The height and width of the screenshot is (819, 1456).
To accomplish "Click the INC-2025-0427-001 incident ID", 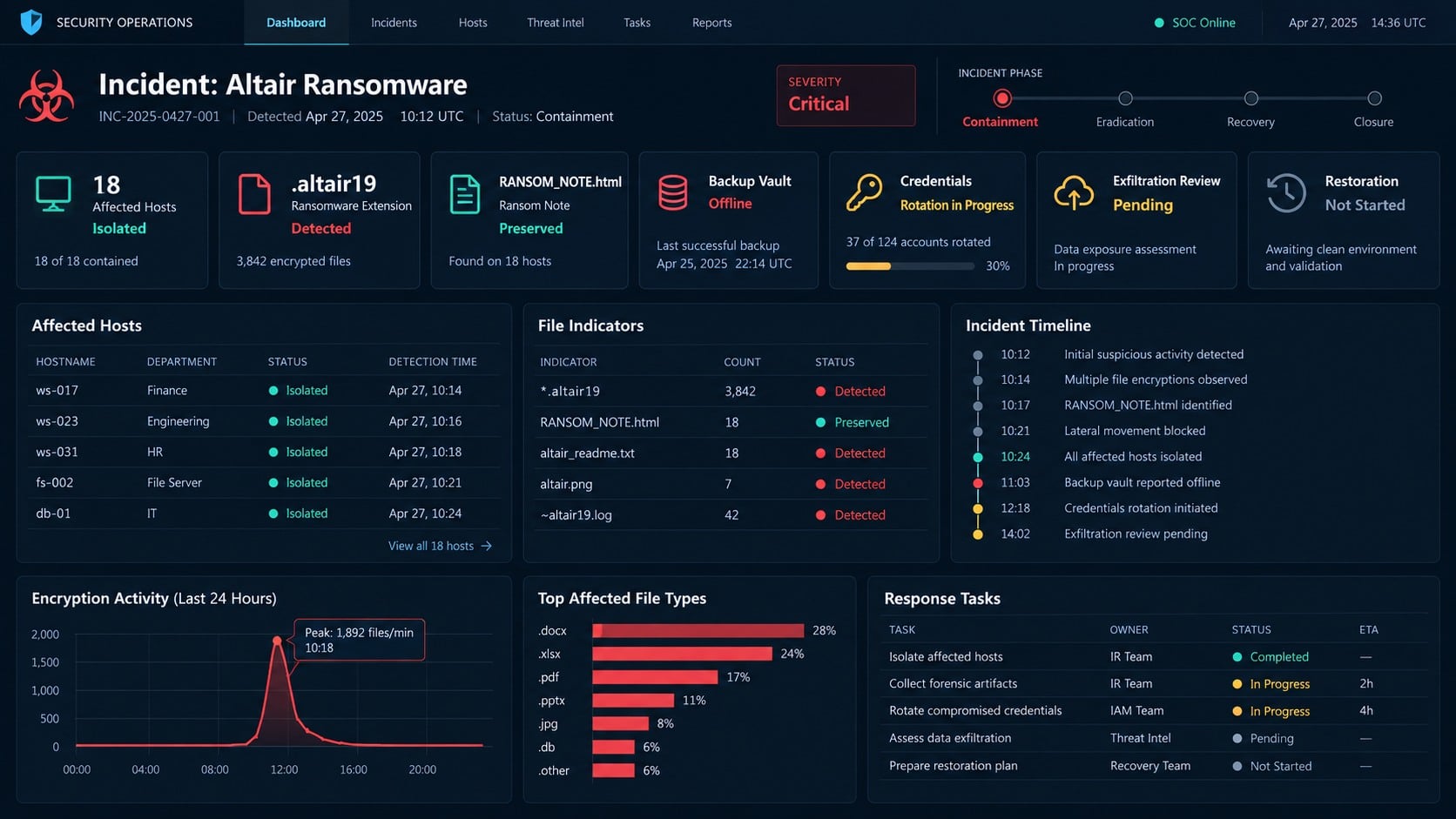I will [159, 117].
